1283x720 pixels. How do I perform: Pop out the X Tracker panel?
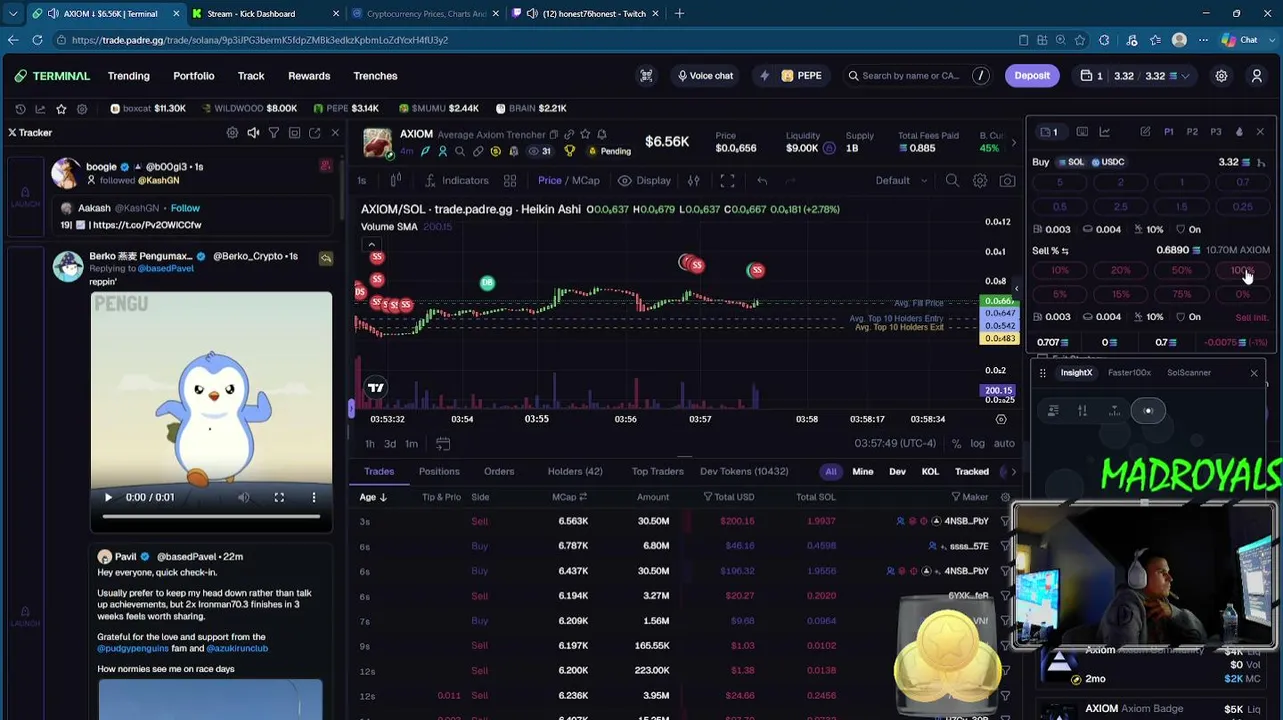coord(315,132)
